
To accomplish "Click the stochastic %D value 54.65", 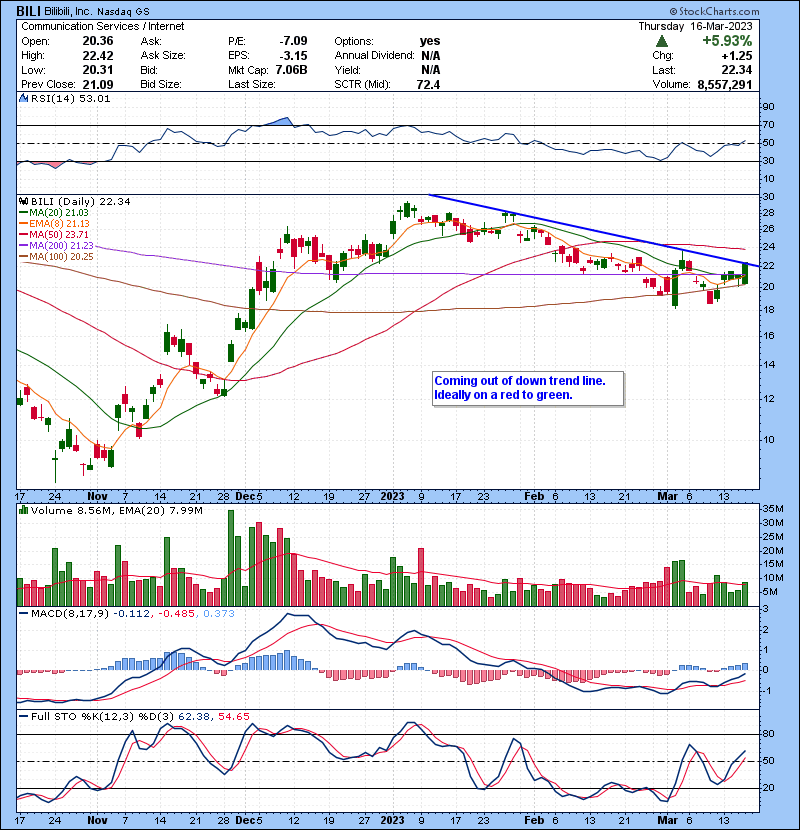I will [233, 717].
